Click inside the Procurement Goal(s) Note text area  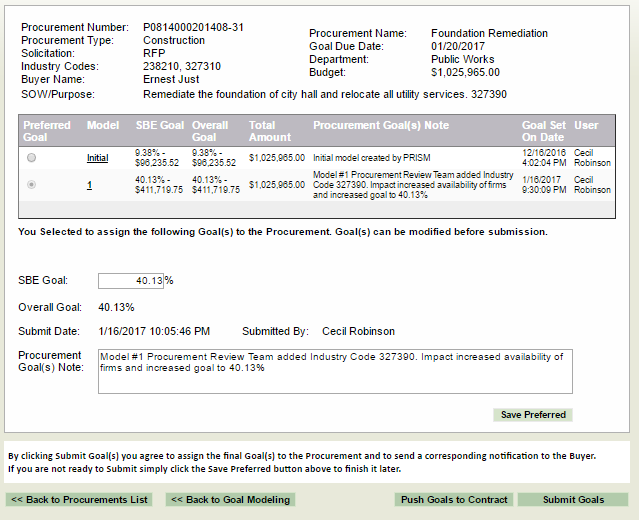[x=334, y=371]
